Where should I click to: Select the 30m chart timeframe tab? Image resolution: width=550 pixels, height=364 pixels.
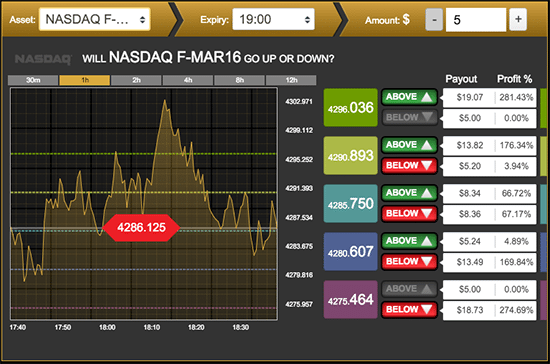33,80
